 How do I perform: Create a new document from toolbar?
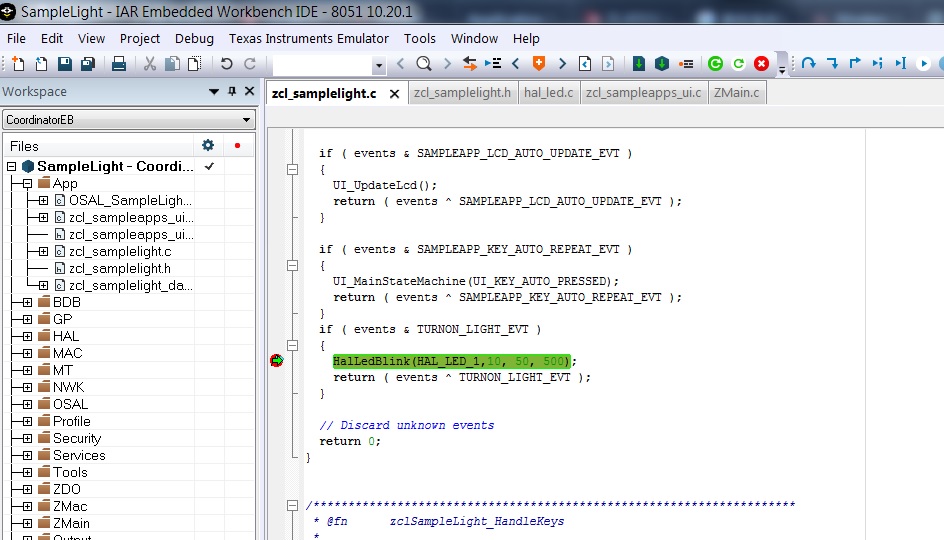(18, 63)
